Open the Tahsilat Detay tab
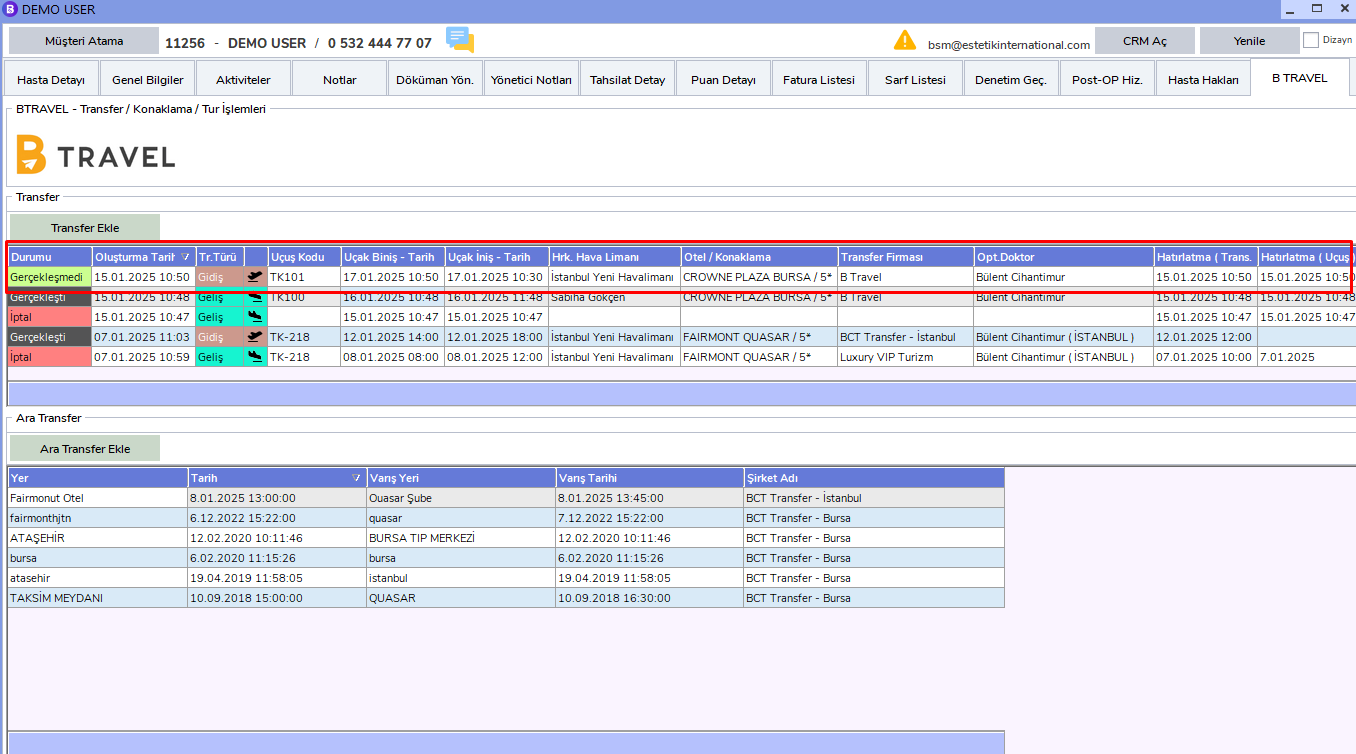The image size is (1356, 754). click(627, 79)
